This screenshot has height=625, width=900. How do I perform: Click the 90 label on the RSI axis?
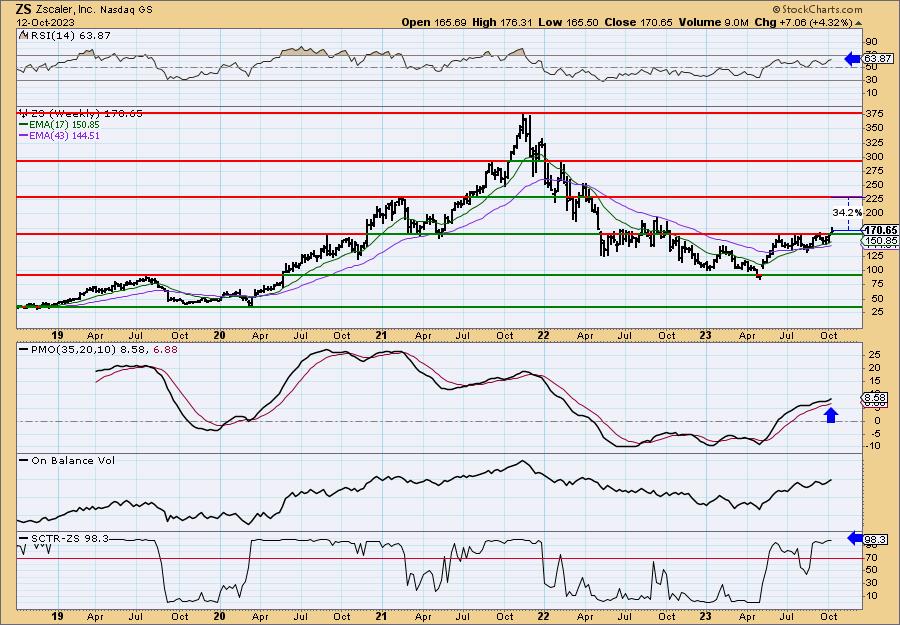[872, 42]
